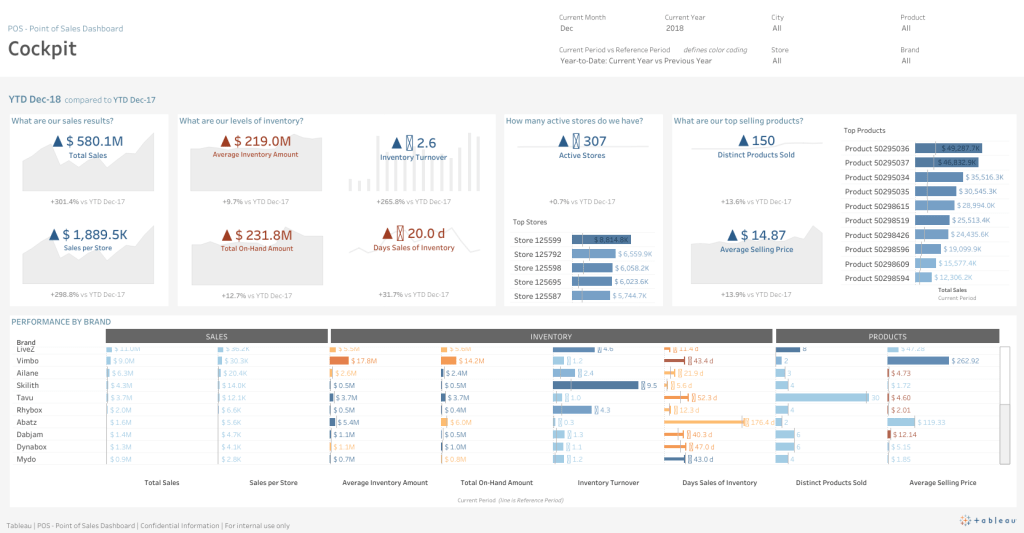This screenshot has height=533, width=1024.
Task: Click the Tableau logo in the footer
Action: 988,519
